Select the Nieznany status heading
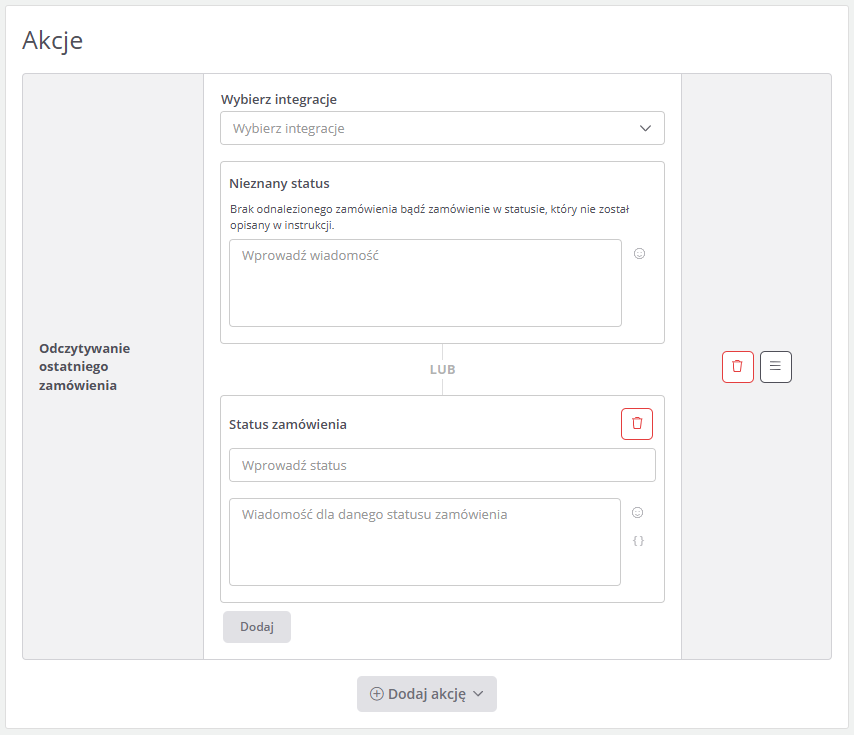 (279, 184)
